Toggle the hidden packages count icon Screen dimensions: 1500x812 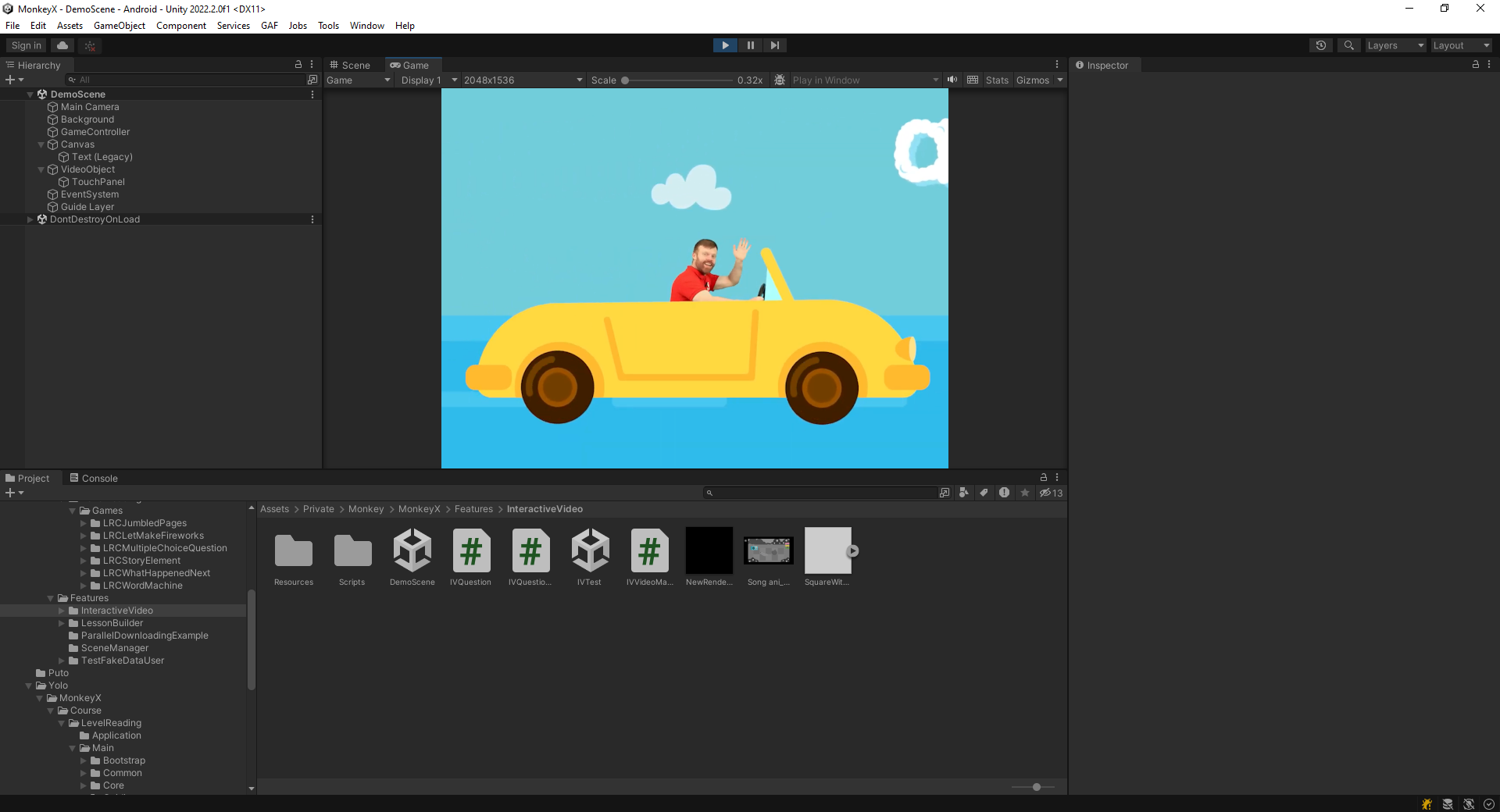pos(1051,493)
